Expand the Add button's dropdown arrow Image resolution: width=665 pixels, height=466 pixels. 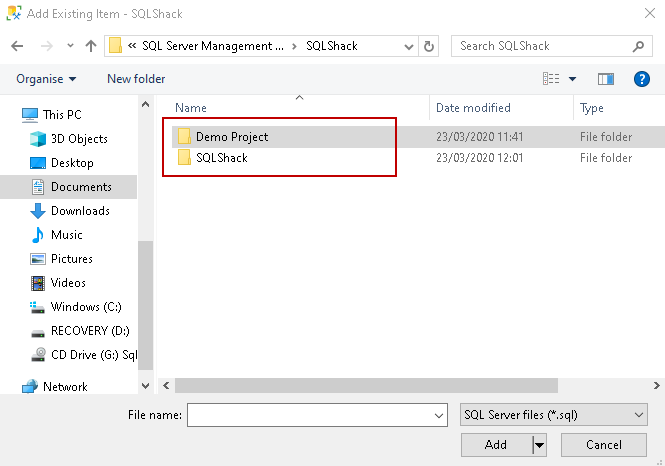pyautogui.click(x=539, y=445)
